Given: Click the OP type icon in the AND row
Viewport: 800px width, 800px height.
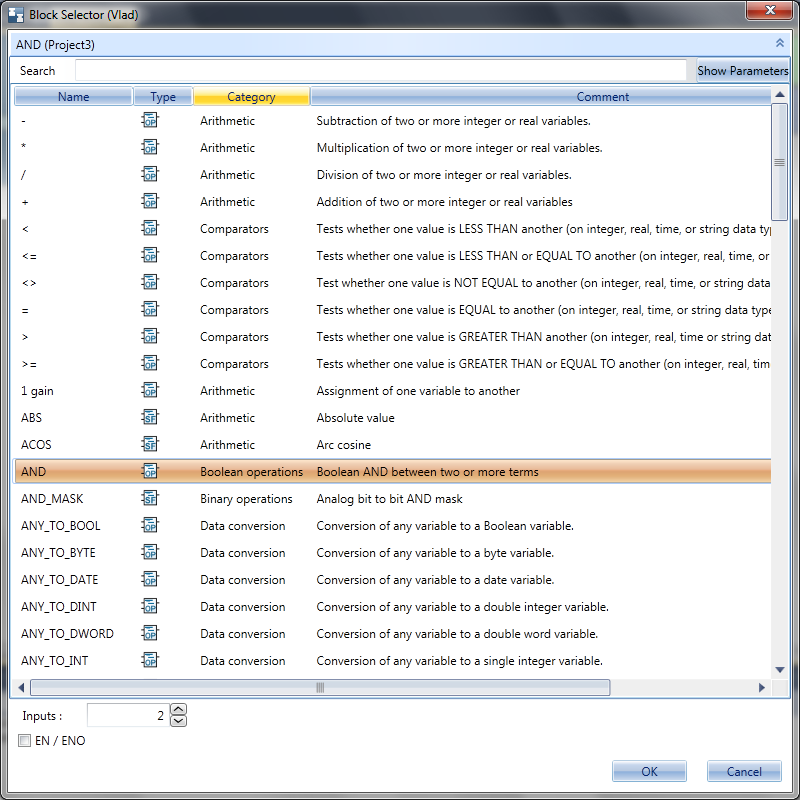Looking at the screenshot, I should 150,471.
